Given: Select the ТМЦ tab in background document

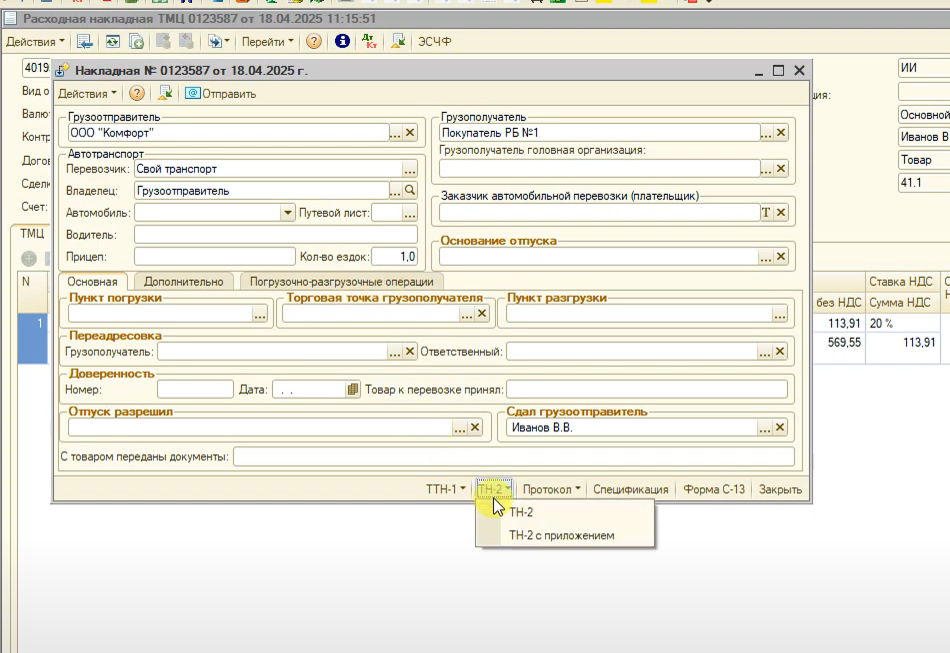Looking at the screenshot, I should point(32,234).
